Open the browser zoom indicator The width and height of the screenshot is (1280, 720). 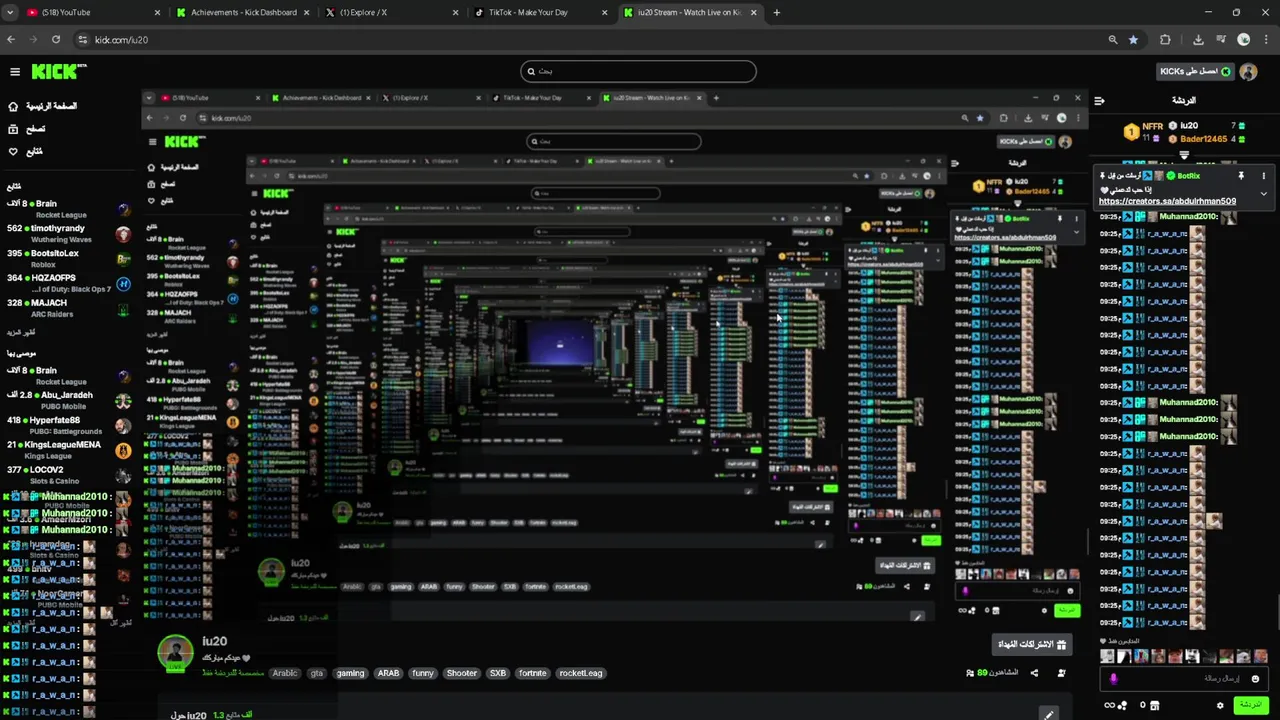click(1113, 40)
